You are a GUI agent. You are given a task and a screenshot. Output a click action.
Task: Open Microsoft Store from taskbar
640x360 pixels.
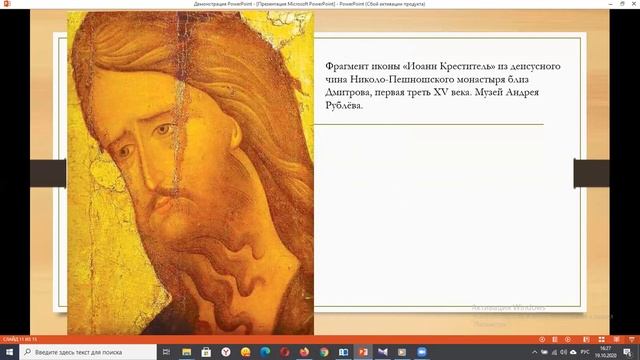[206, 352]
